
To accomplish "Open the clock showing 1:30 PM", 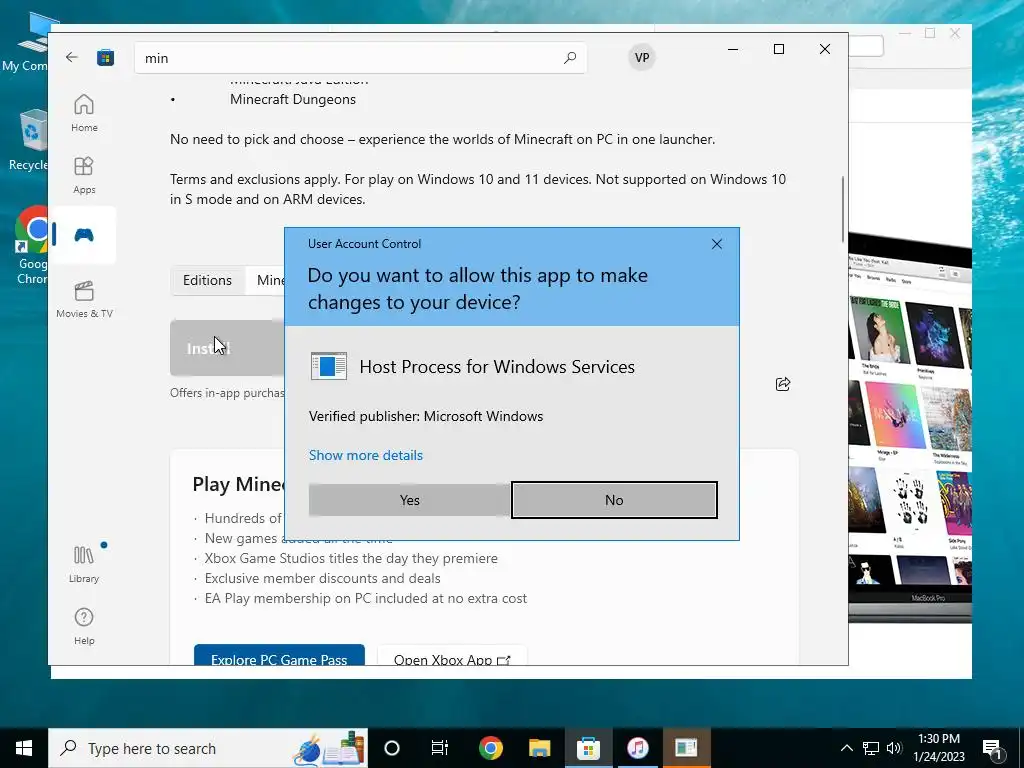I will tap(938, 748).
